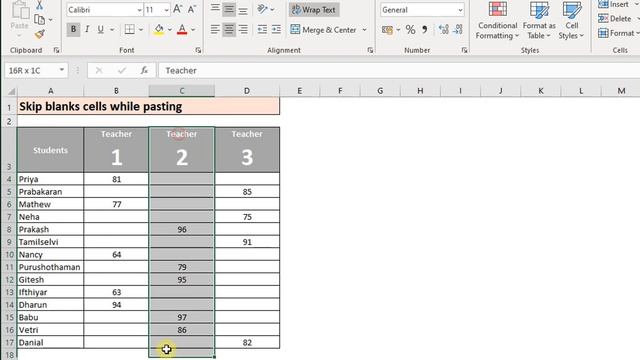
Task: Click the Insert cells button
Action: point(614,4)
